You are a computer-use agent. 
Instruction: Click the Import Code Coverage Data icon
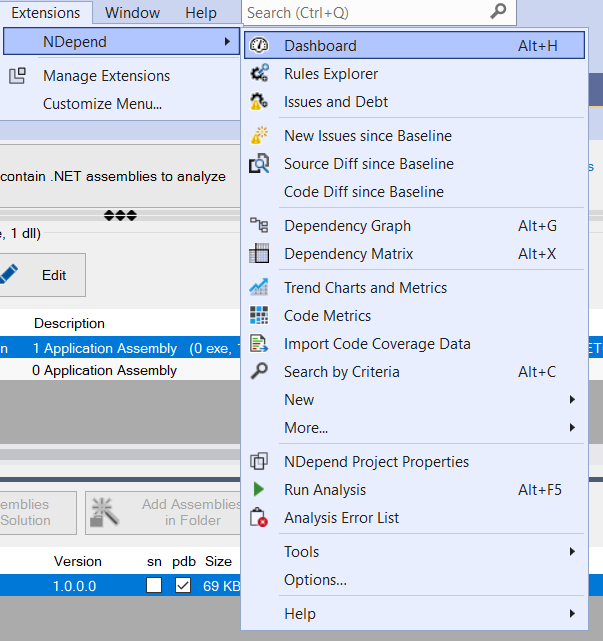click(x=259, y=343)
